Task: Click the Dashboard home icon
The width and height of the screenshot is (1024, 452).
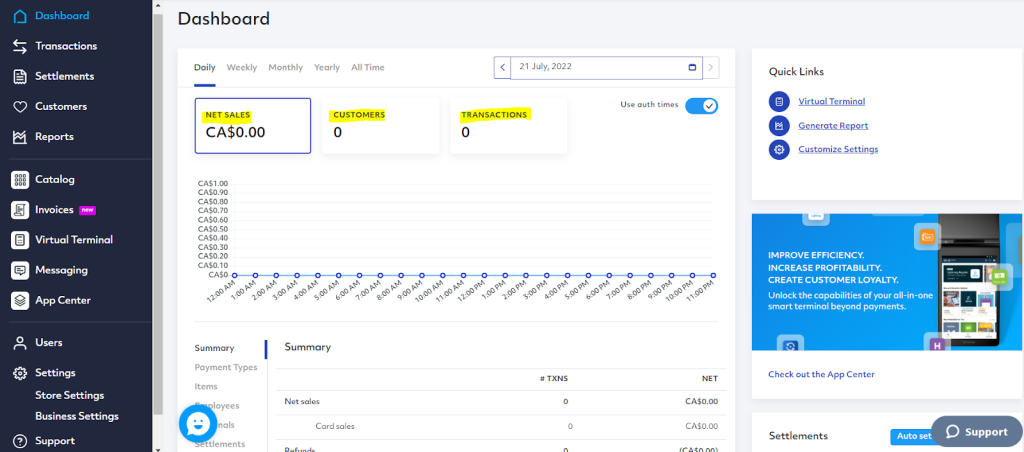Action: point(20,16)
